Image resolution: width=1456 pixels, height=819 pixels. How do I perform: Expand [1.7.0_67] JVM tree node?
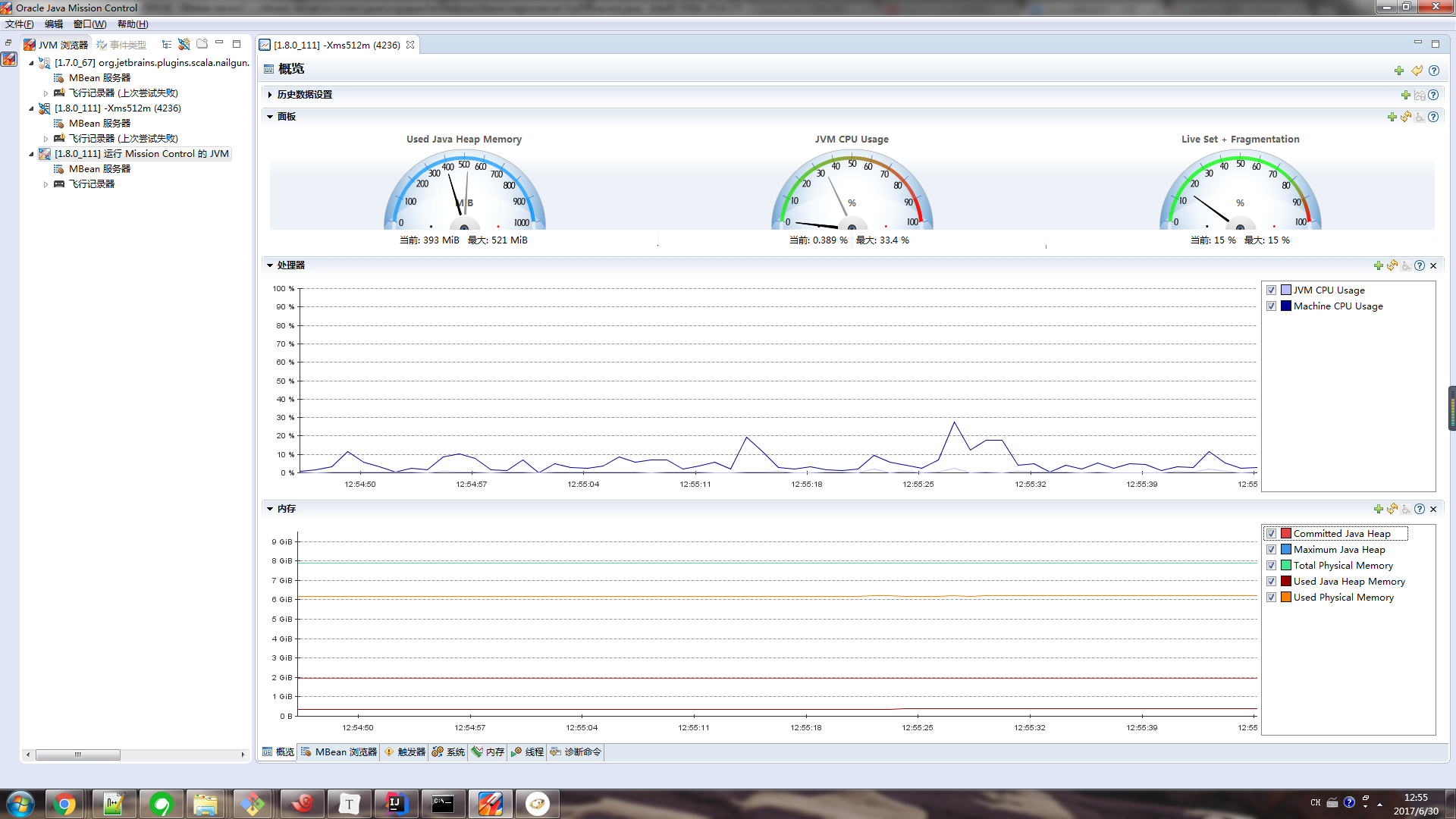(32, 62)
